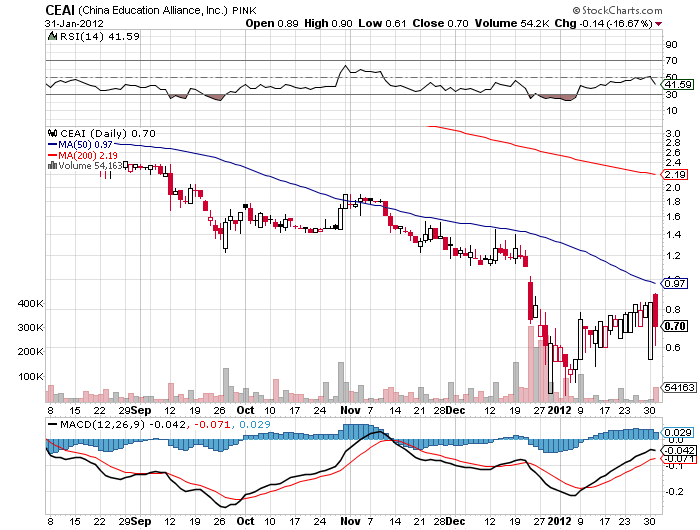The height and width of the screenshot is (530, 700).
Task: Click the StockCharts.com copyright label
Action: (617, 10)
